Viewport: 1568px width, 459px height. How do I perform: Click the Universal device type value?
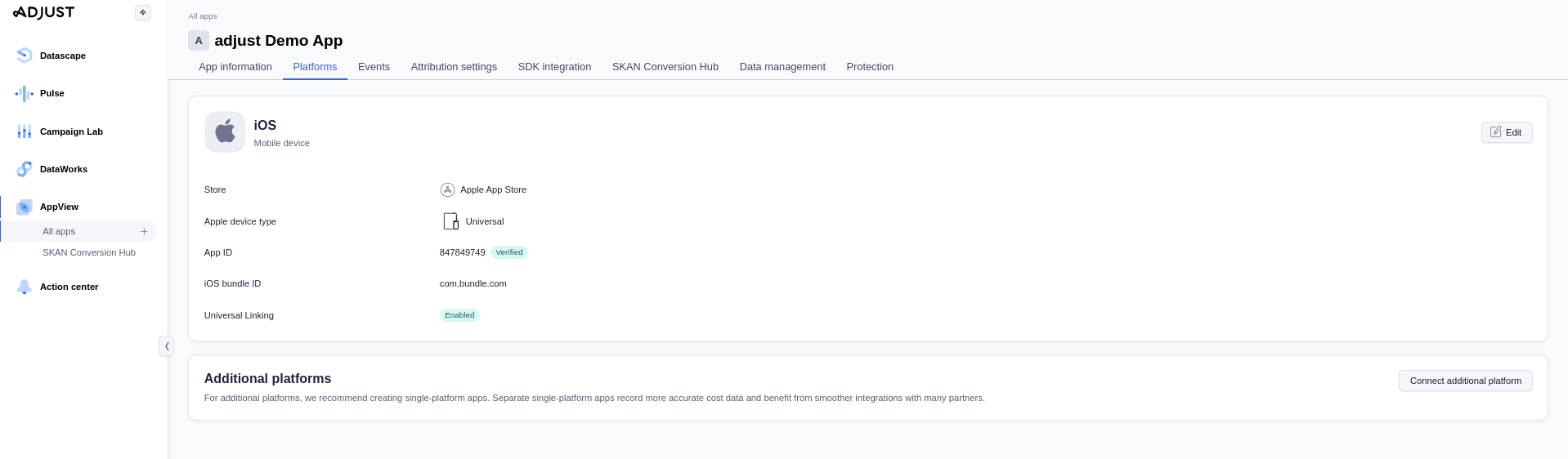485,221
